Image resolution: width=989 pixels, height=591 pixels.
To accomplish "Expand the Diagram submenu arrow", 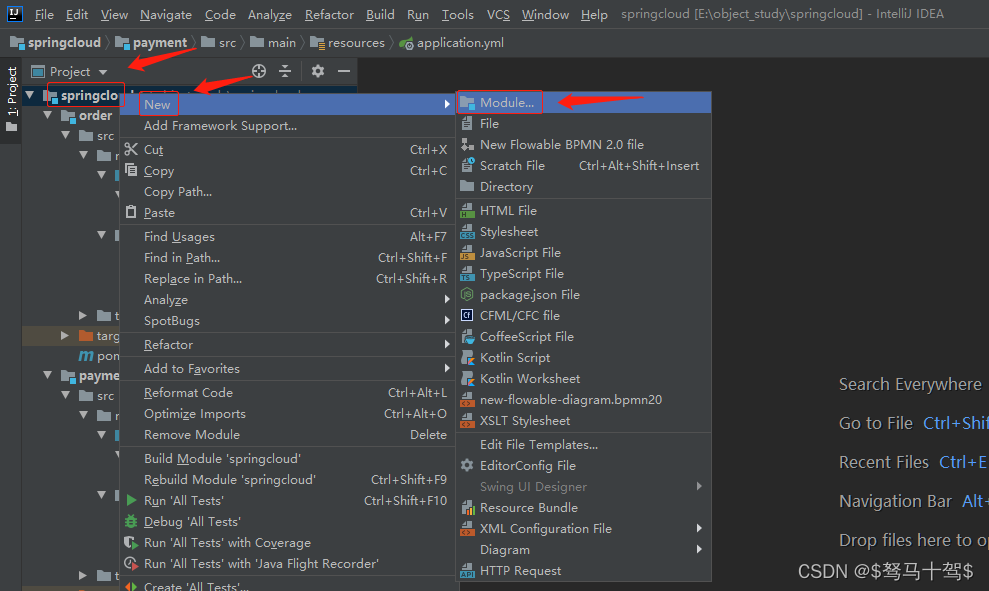I will pyautogui.click(x=699, y=549).
